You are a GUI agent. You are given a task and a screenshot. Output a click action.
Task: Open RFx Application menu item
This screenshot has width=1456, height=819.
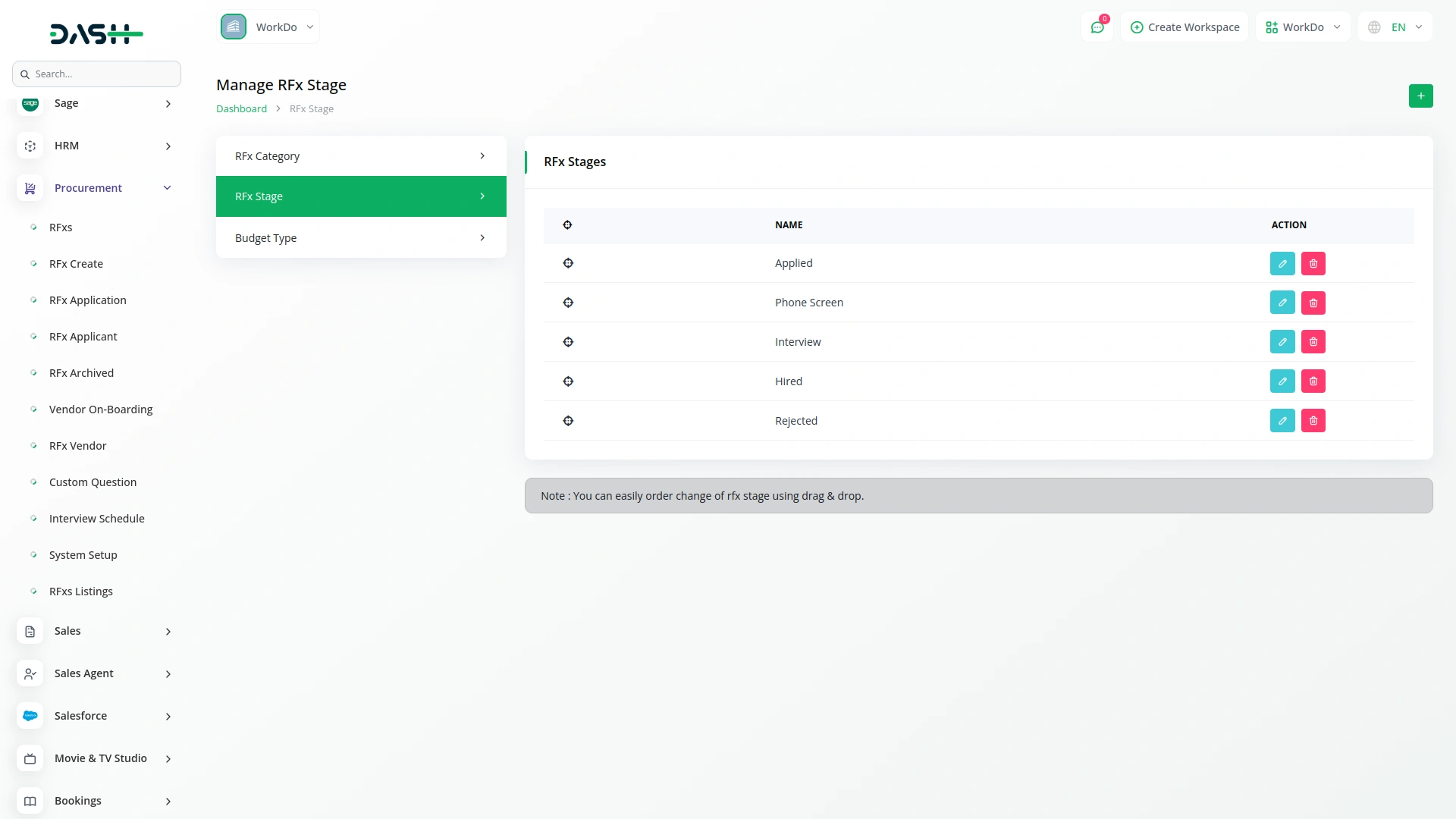(x=88, y=300)
